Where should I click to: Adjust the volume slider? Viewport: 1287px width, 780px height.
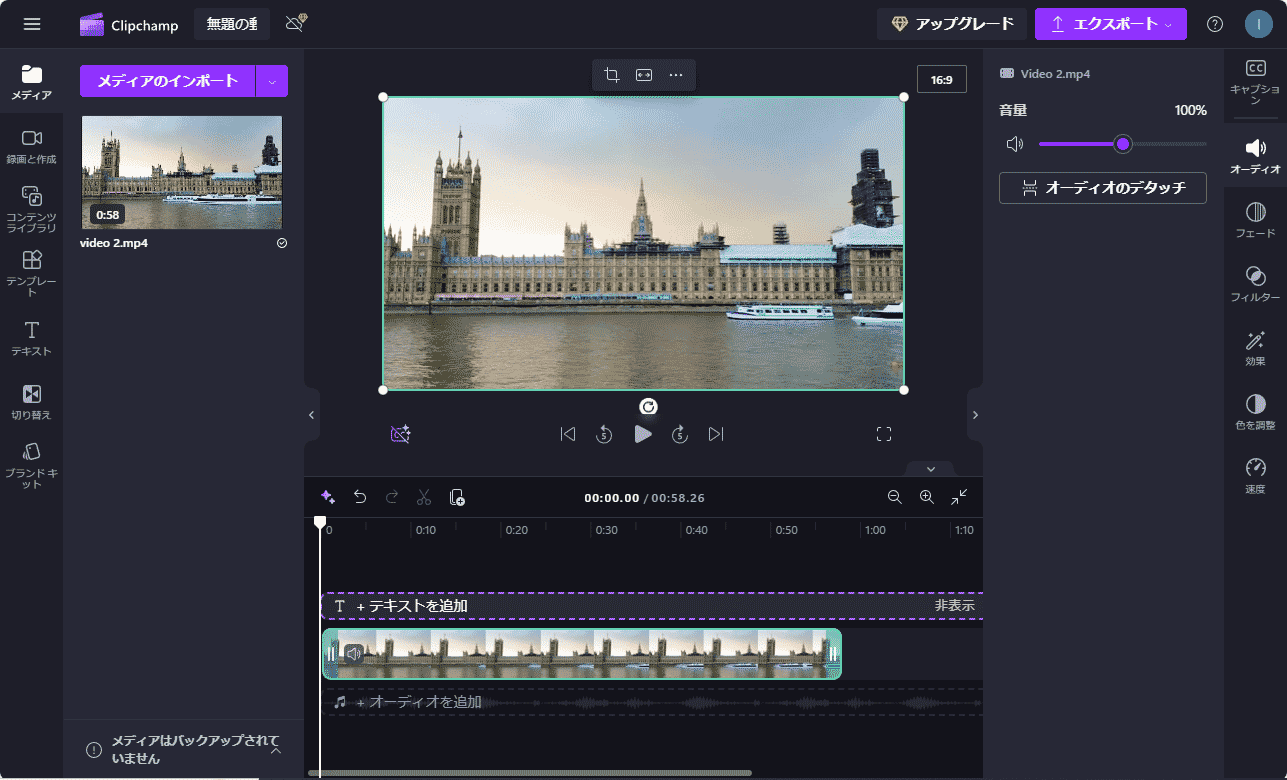coord(1123,143)
